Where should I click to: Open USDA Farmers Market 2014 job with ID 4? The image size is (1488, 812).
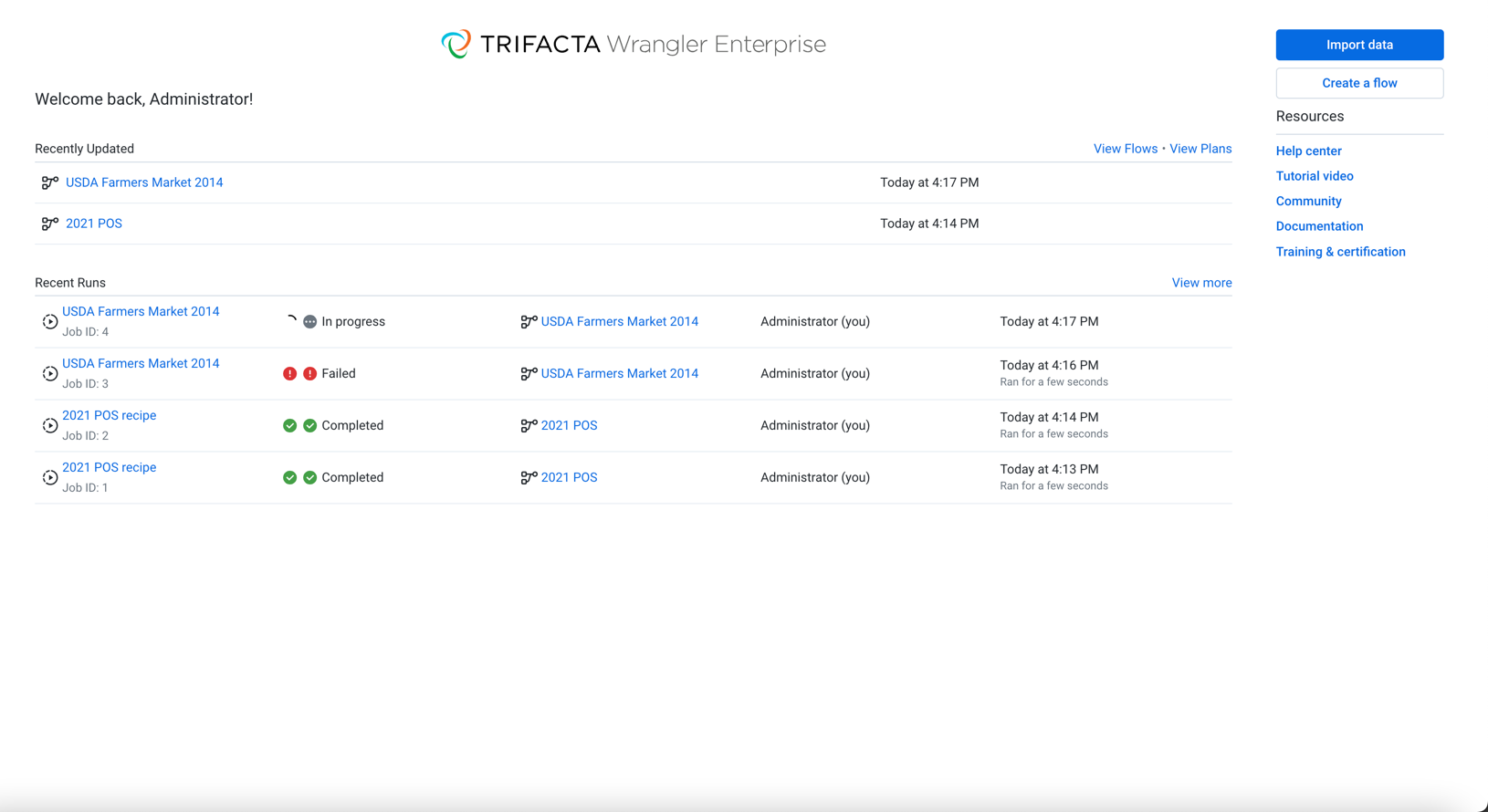click(141, 311)
